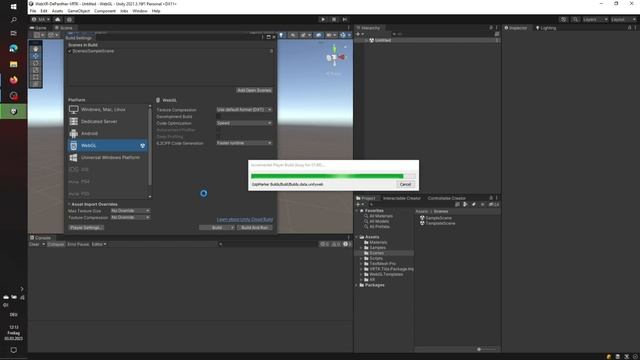
Task: Switch to the Lighting tab
Action: [546, 28]
